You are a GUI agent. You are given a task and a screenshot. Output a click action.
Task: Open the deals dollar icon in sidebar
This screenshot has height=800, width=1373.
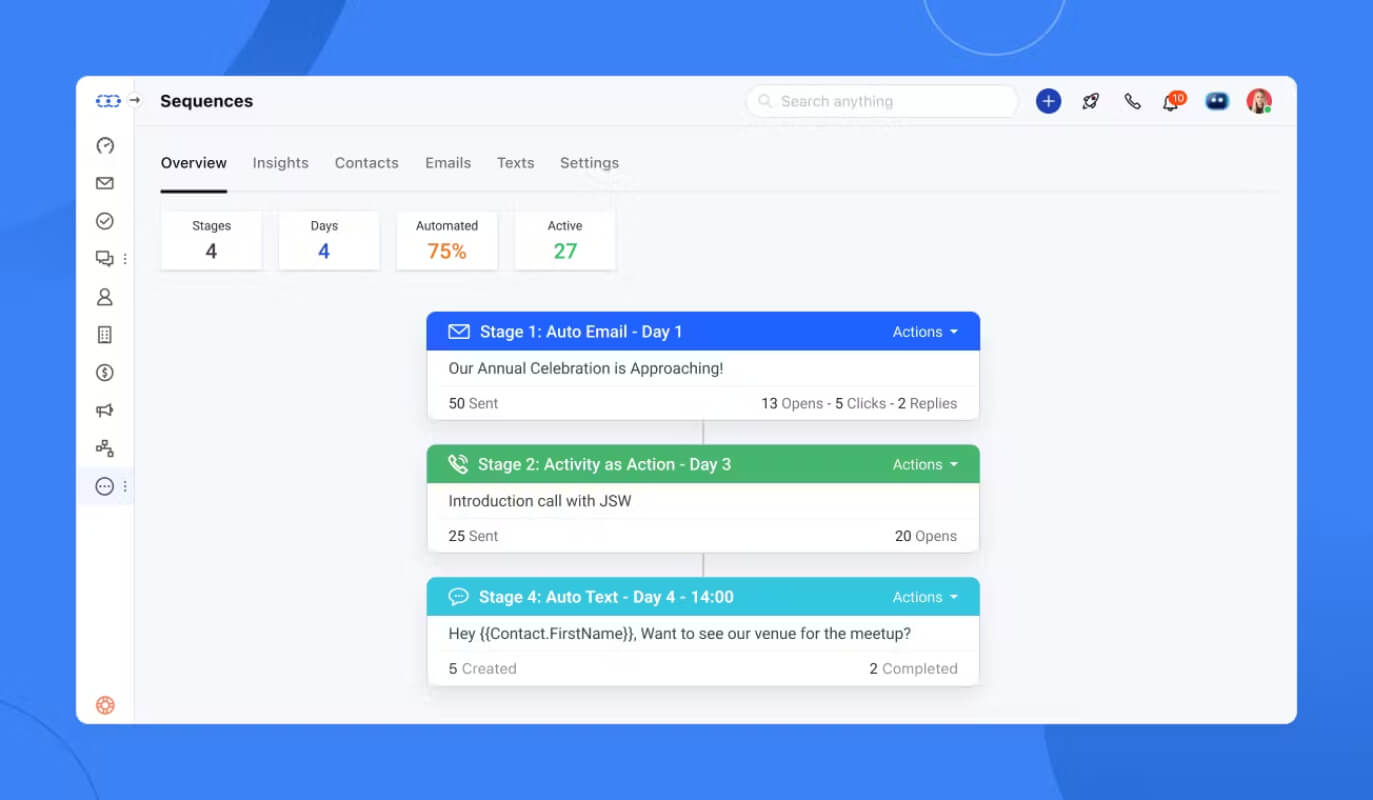pyautogui.click(x=105, y=373)
